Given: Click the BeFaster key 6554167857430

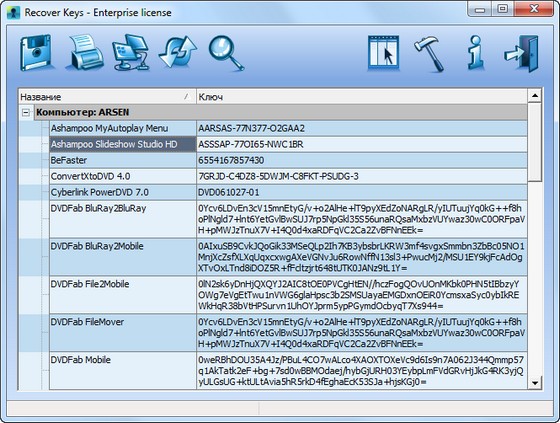Looking at the screenshot, I should pyautogui.click(x=231, y=161).
